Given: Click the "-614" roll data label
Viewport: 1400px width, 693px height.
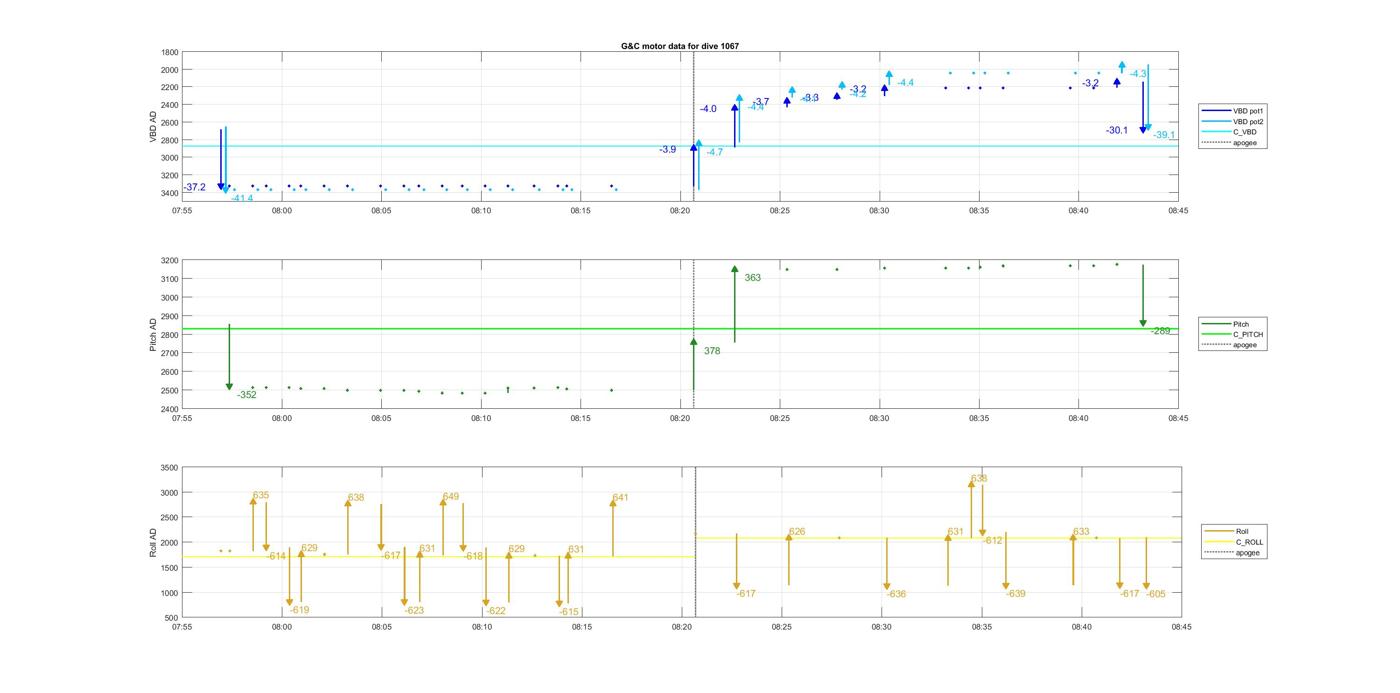Looking at the screenshot, I should coord(277,556).
